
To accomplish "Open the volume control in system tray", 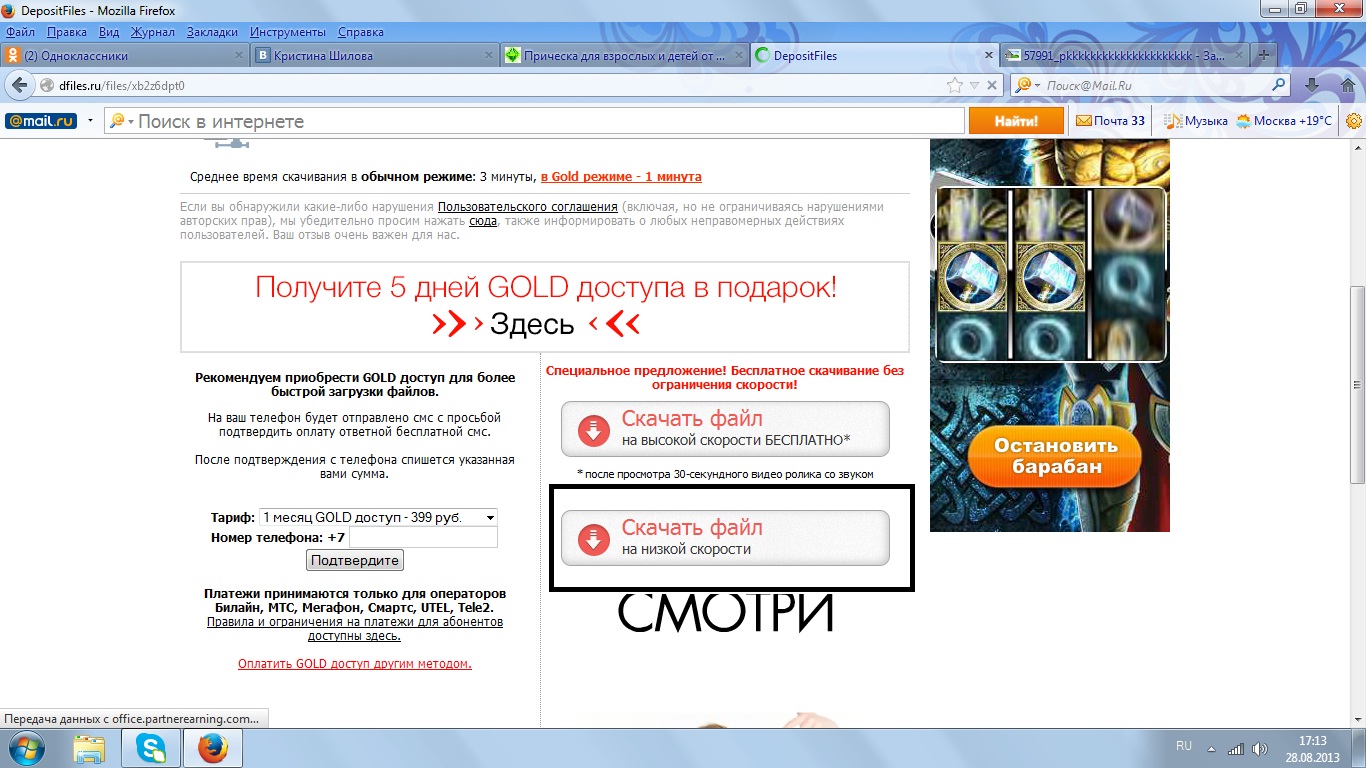I will point(1259,748).
